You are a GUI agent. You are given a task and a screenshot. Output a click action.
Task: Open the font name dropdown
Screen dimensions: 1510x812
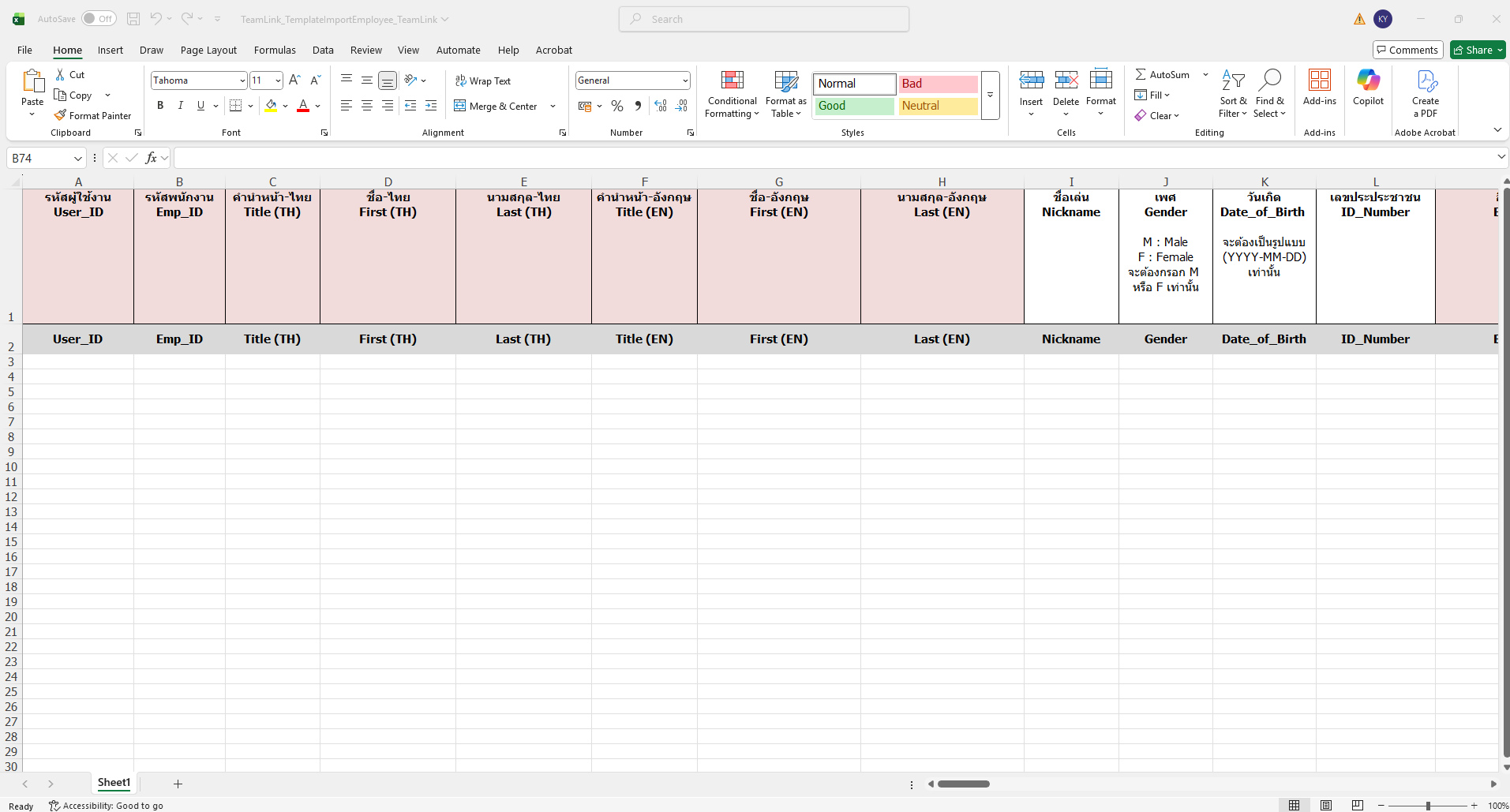242,80
